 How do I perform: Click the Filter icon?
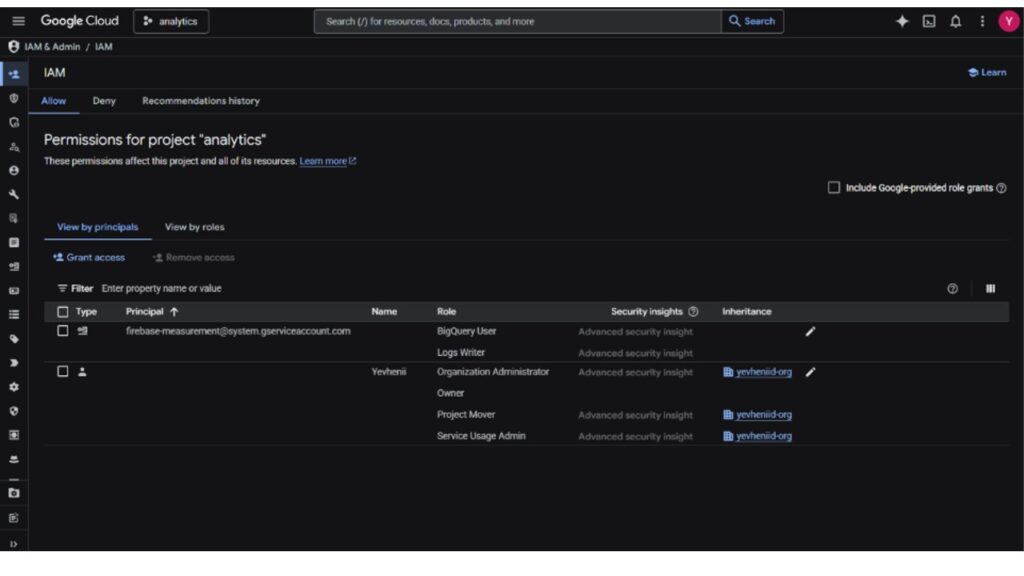pyautogui.click(x=62, y=289)
